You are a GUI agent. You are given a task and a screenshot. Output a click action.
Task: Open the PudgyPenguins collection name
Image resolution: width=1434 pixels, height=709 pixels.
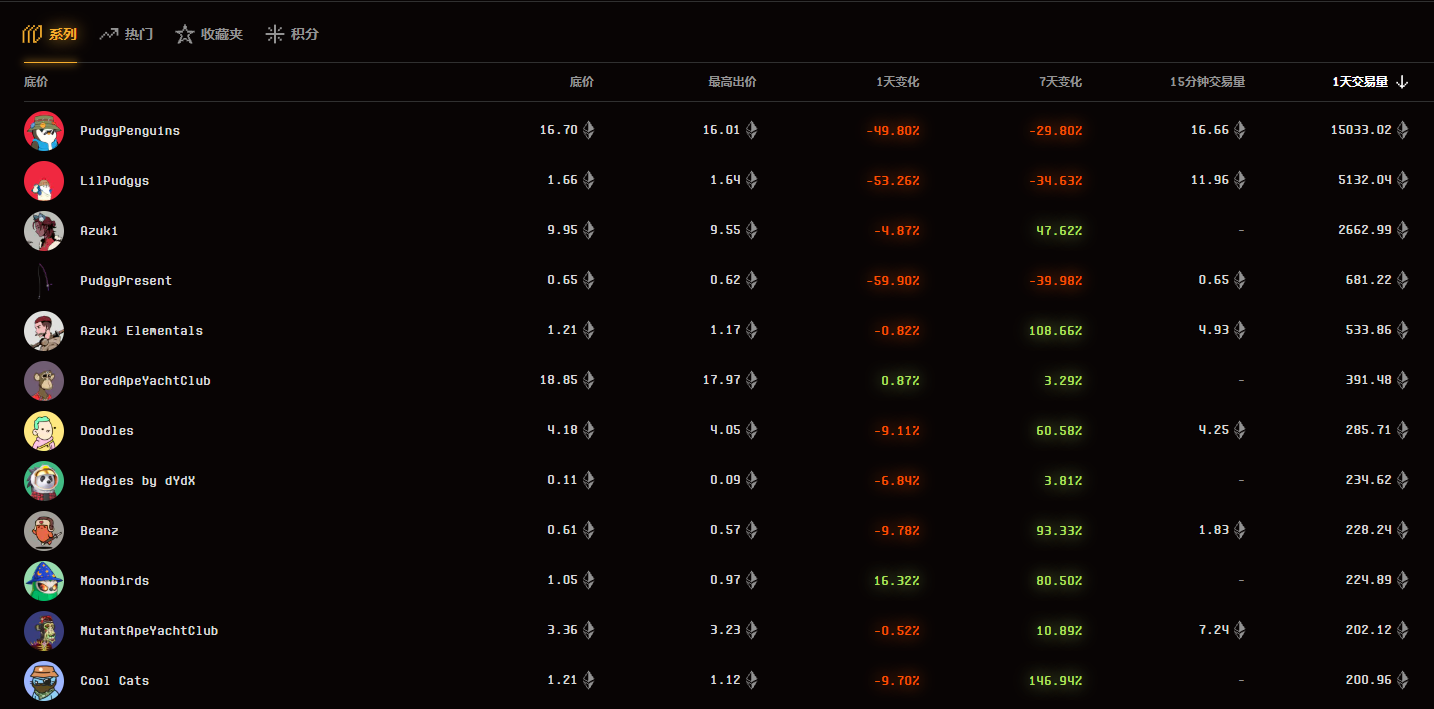[130, 131]
